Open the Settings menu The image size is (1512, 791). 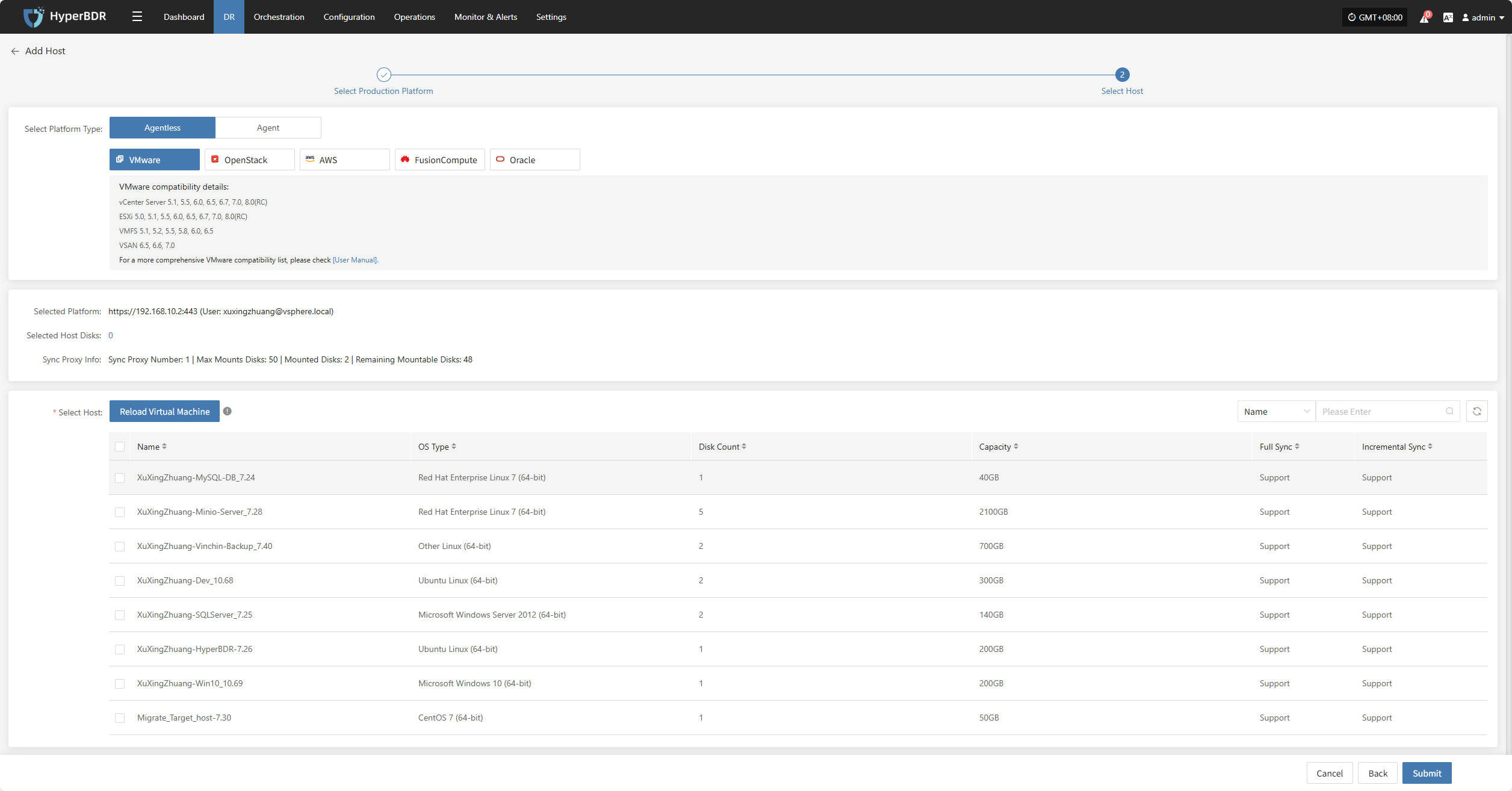(551, 17)
